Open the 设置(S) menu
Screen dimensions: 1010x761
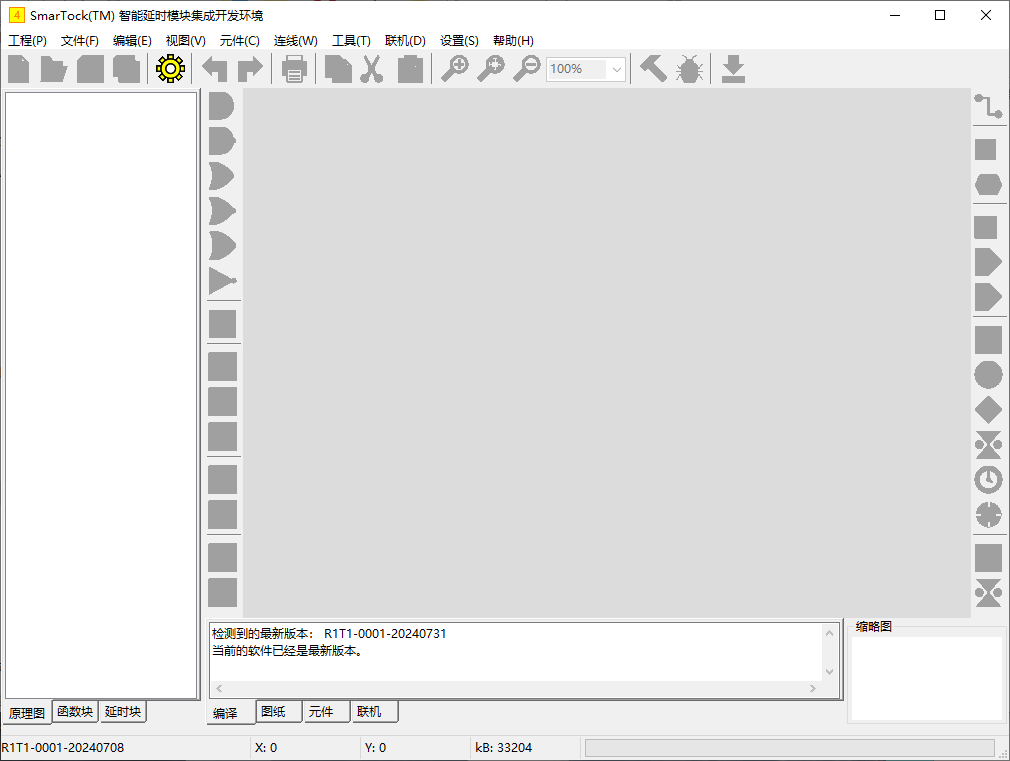pos(459,41)
